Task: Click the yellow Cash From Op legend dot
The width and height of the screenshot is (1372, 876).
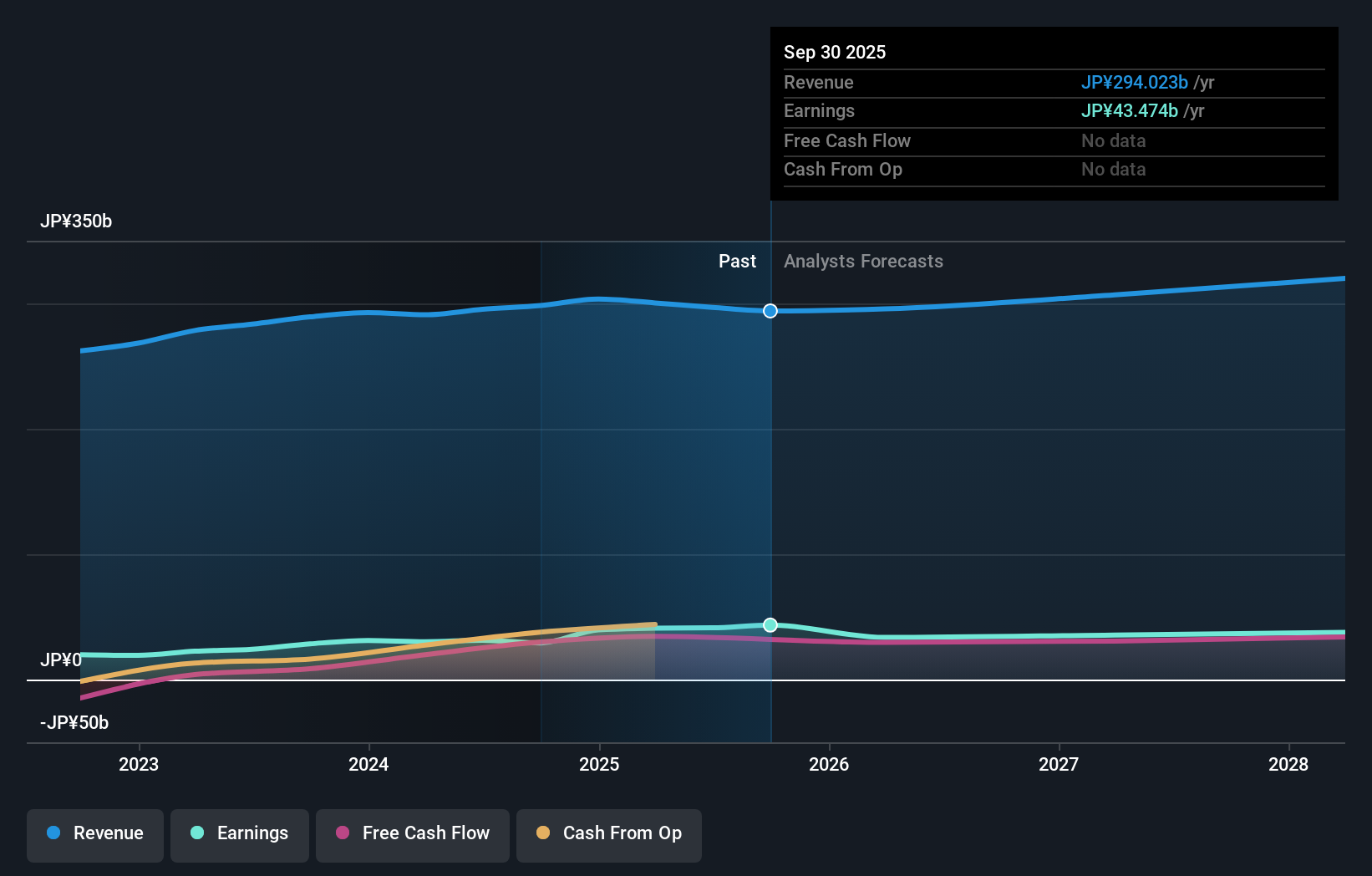Action: [544, 833]
